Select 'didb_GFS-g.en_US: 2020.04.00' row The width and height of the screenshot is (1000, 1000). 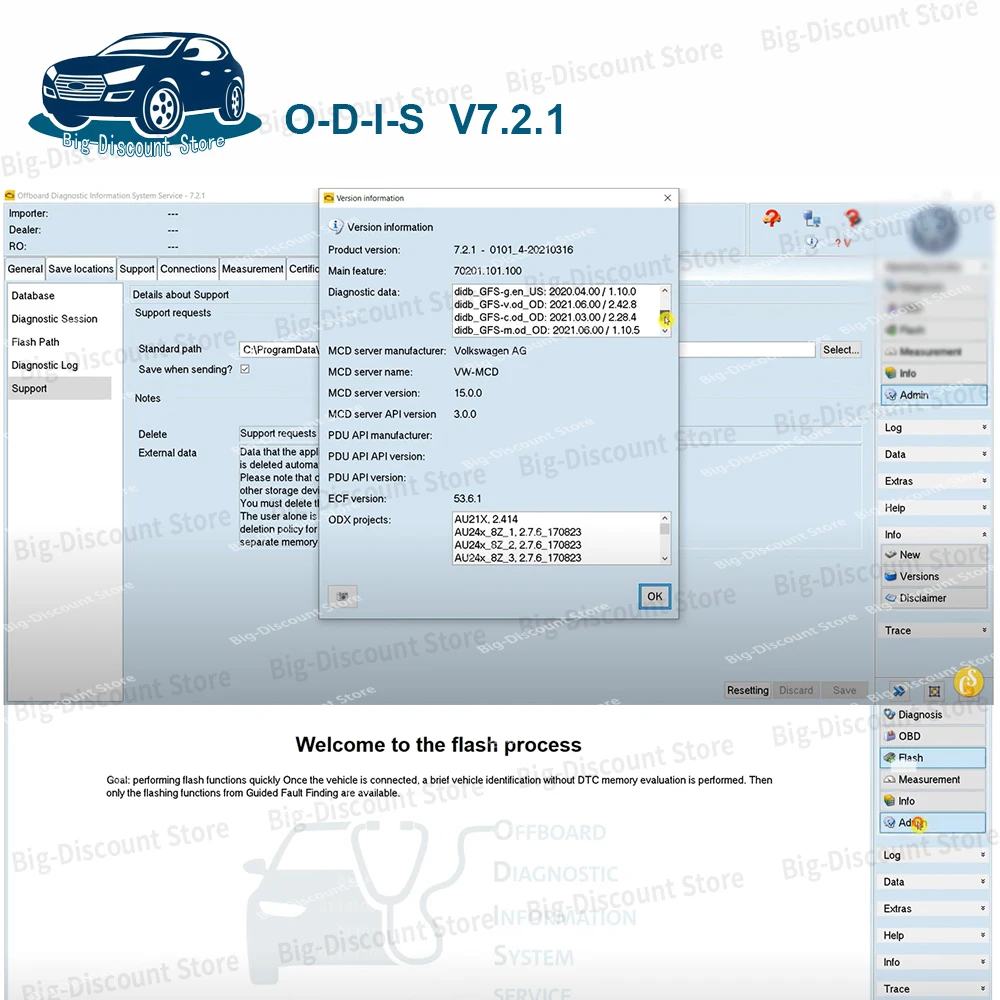click(x=545, y=291)
